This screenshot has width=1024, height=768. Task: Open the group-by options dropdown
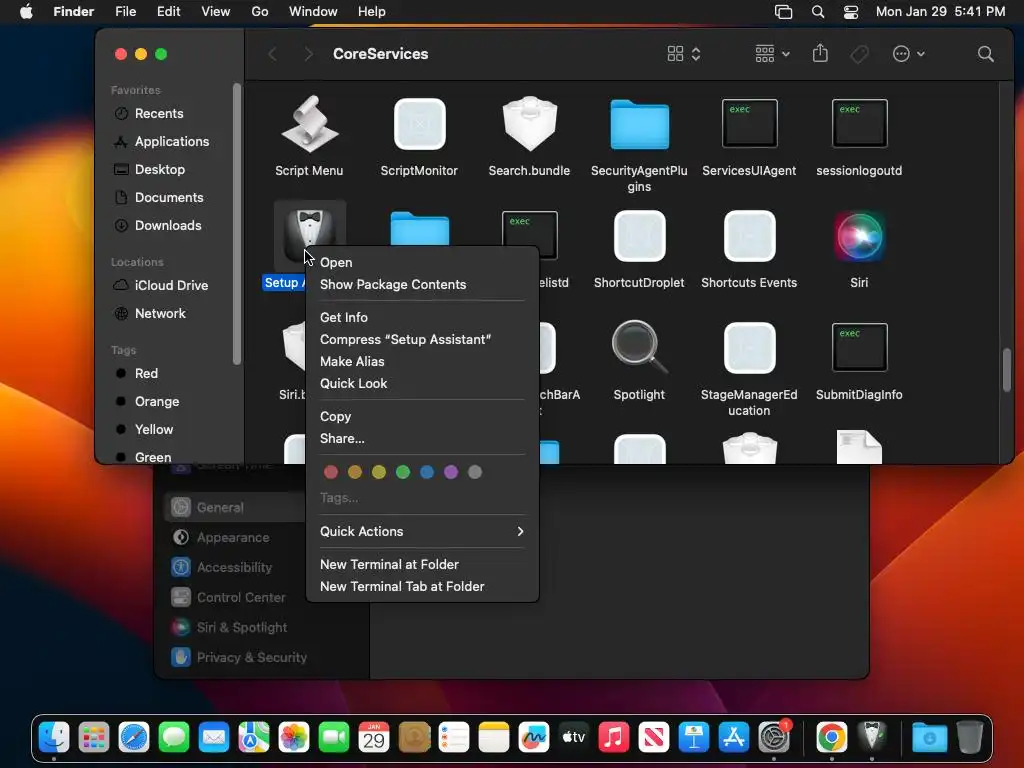click(772, 54)
